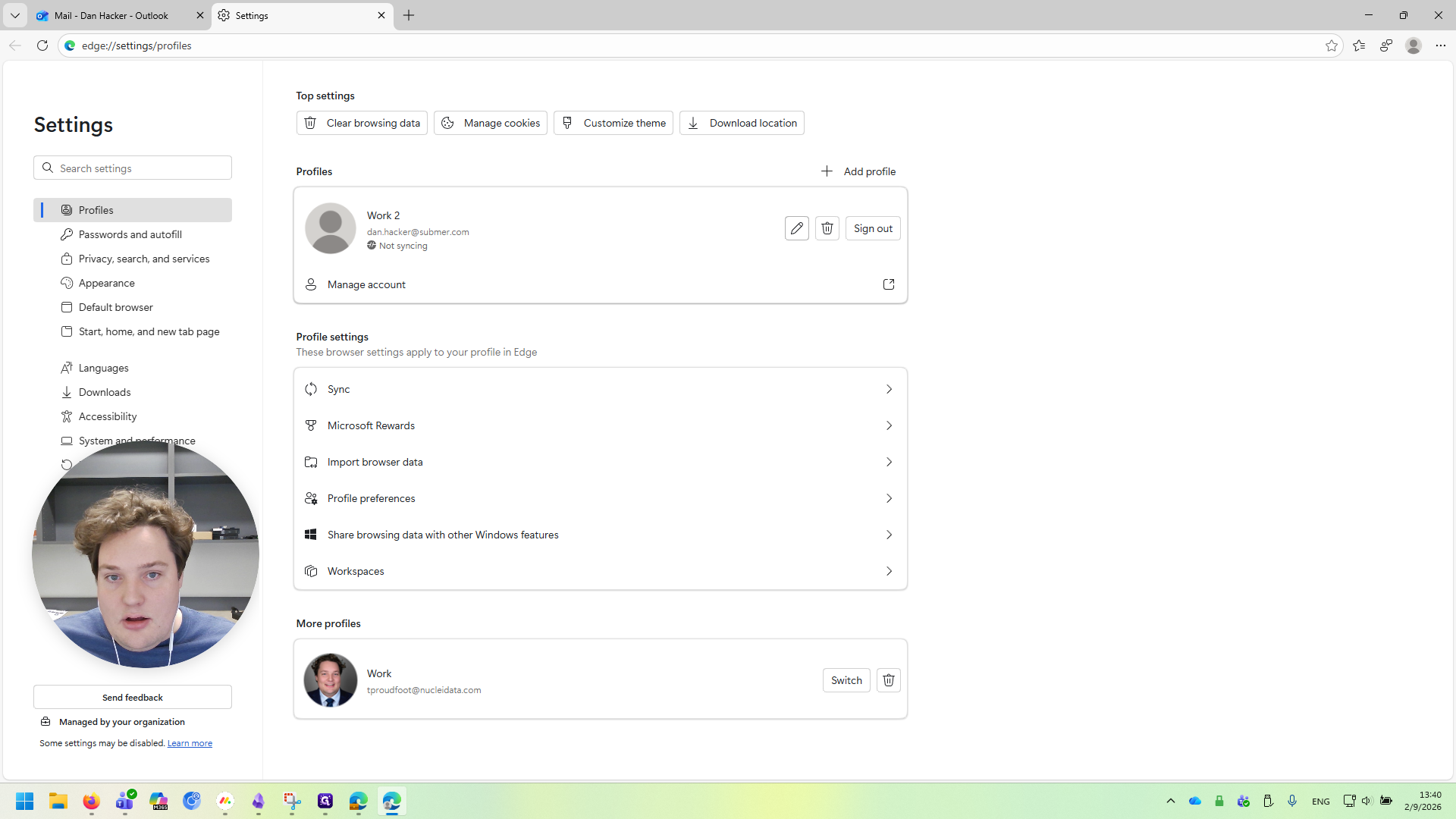
Task: Open Start, home, and new tab page
Action: (x=133, y=331)
